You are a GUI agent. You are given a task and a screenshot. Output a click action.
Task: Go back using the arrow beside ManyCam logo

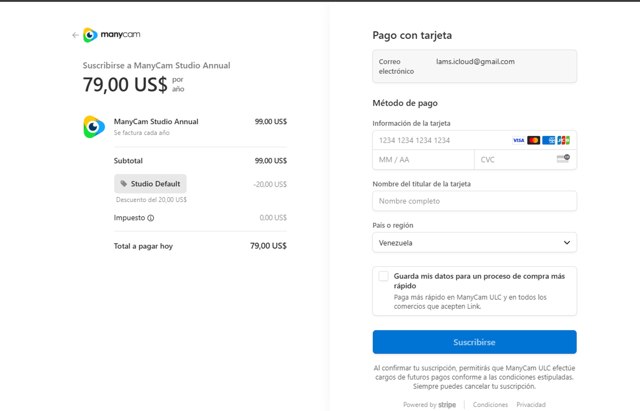tap(75, 35)
